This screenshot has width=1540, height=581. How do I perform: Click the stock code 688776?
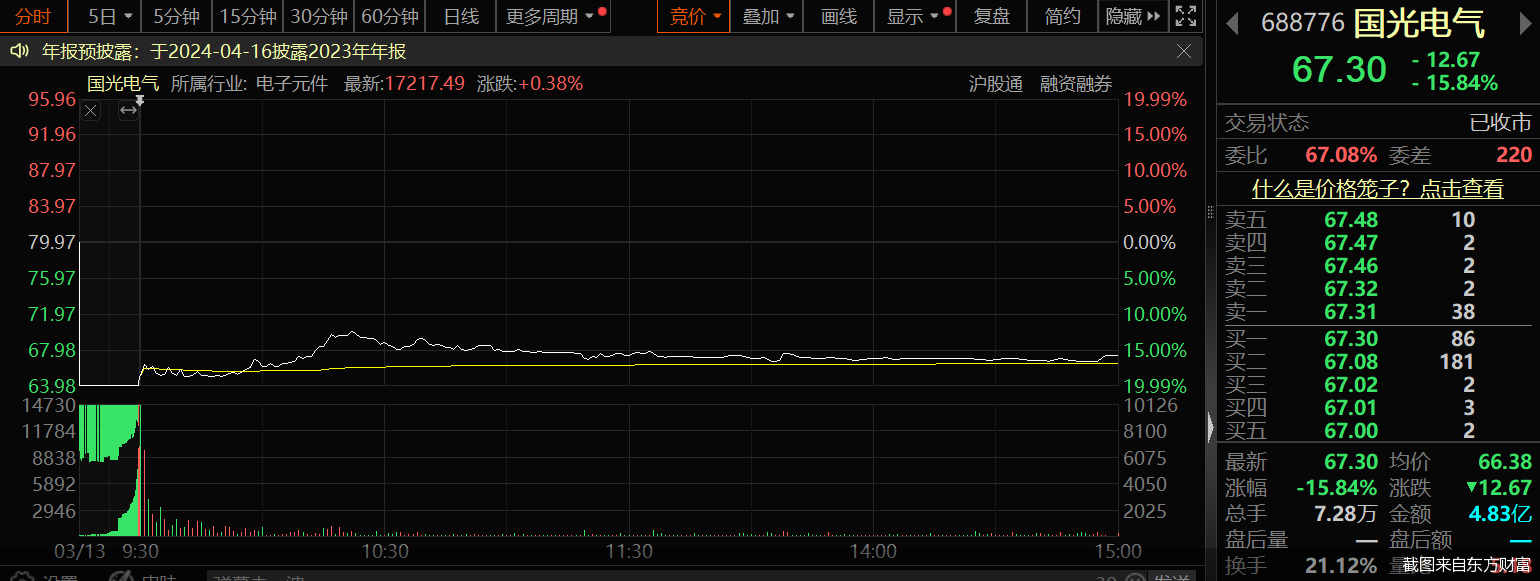click(1302, 22)
